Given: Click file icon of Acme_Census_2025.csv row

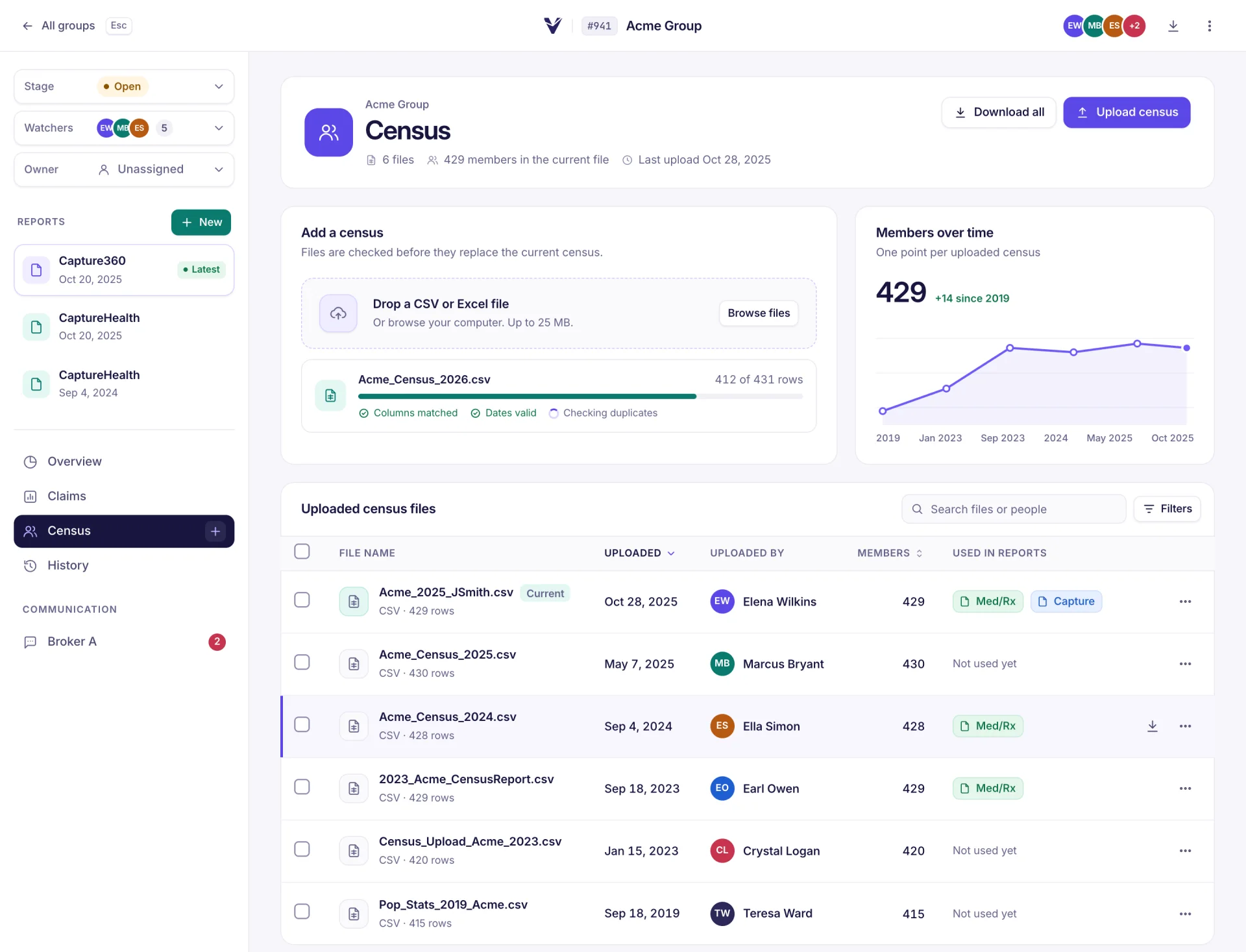Looking at the screenshot, I should (354, 664).
